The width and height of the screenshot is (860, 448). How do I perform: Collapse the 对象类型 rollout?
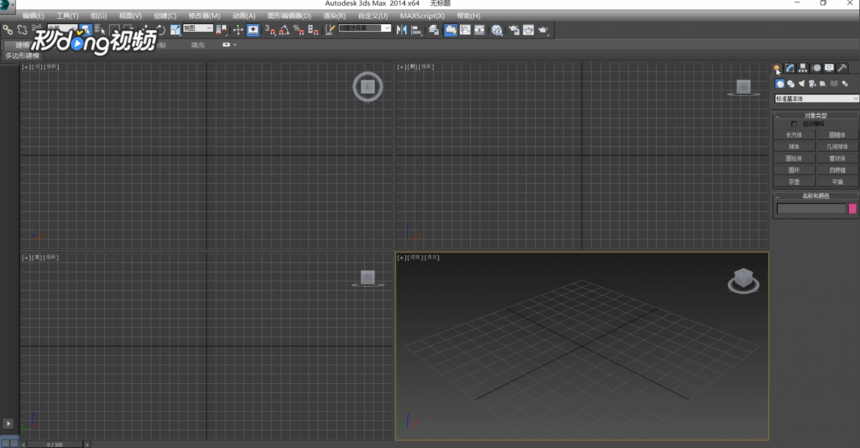(x=816, y=116)
